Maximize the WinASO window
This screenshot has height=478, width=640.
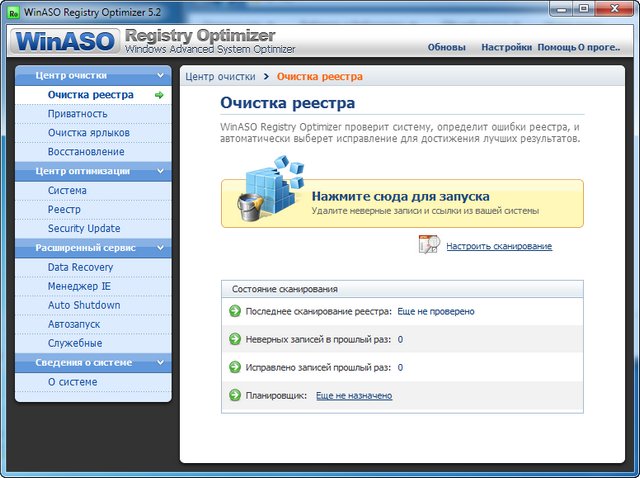coord(584,9)
